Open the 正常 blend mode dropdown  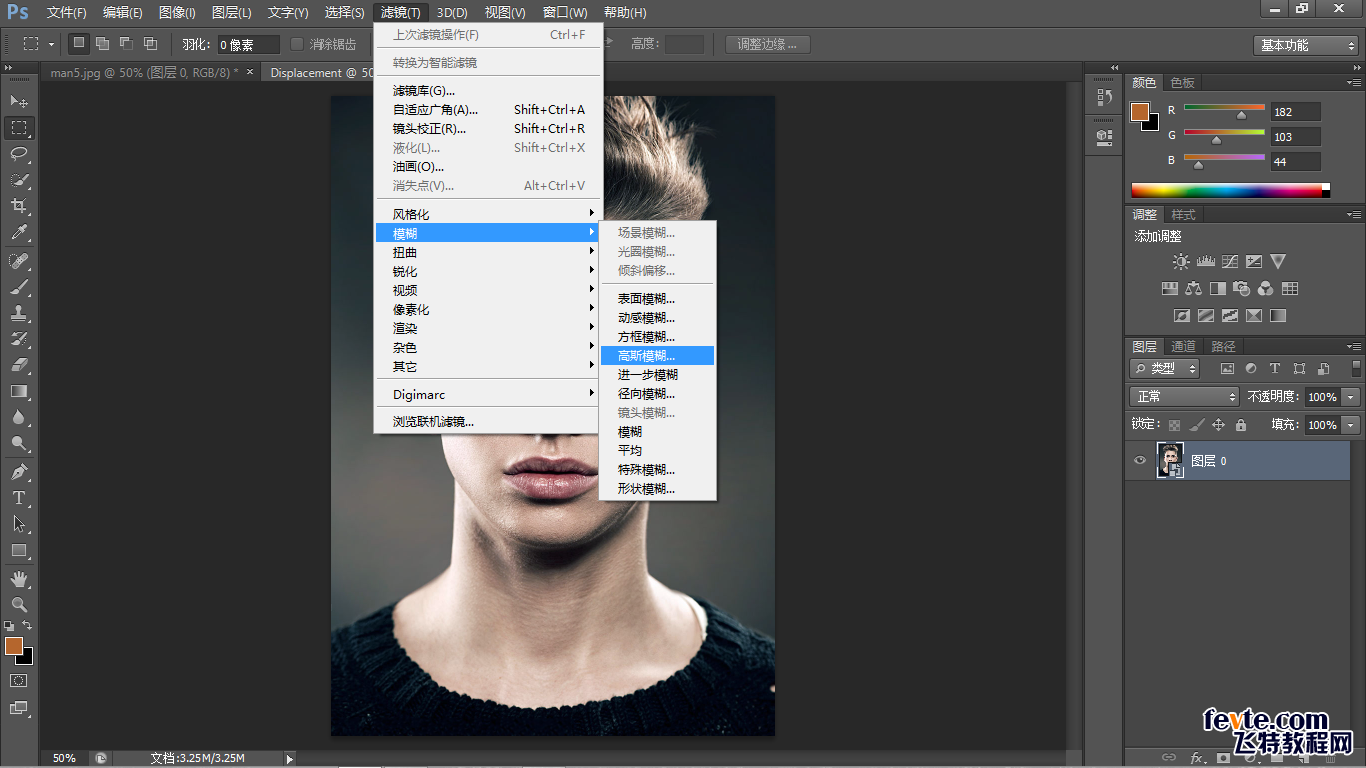[1184, 397]
